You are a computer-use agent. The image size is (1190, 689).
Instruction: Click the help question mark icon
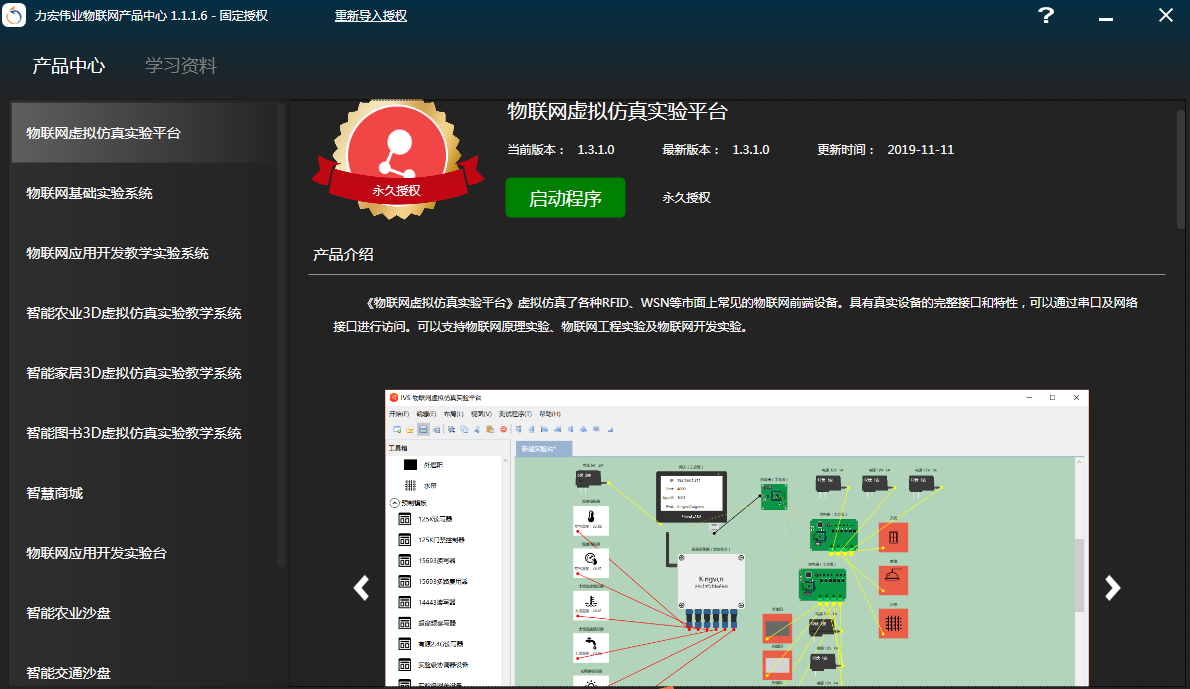[x=1046, y=15]
